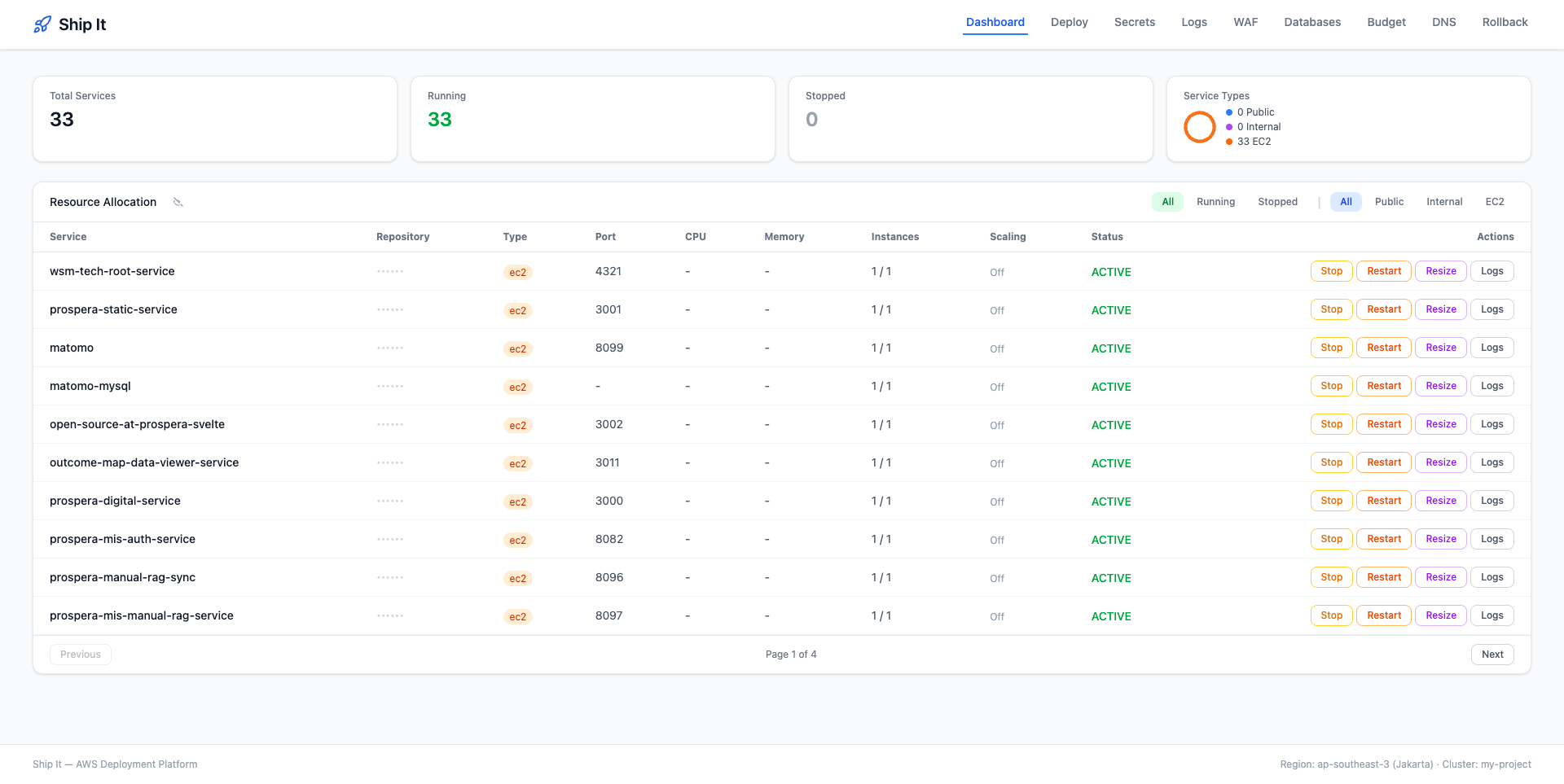Click ec2 type badge for outcome-map-data-viewer-service
This screenshot has width=1564, height=784.
(517, 463)
